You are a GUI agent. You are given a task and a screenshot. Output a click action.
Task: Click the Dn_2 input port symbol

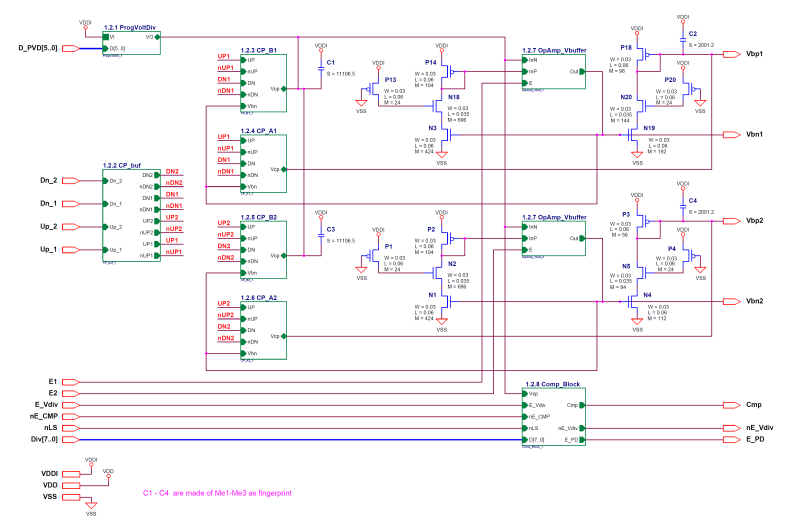71,181
